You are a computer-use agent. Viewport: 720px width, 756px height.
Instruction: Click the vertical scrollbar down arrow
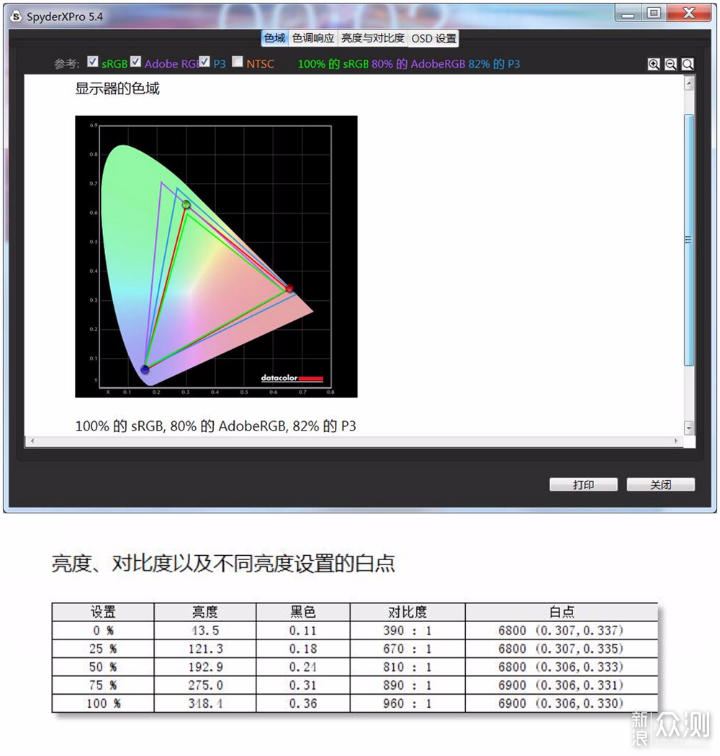[688, 427]
